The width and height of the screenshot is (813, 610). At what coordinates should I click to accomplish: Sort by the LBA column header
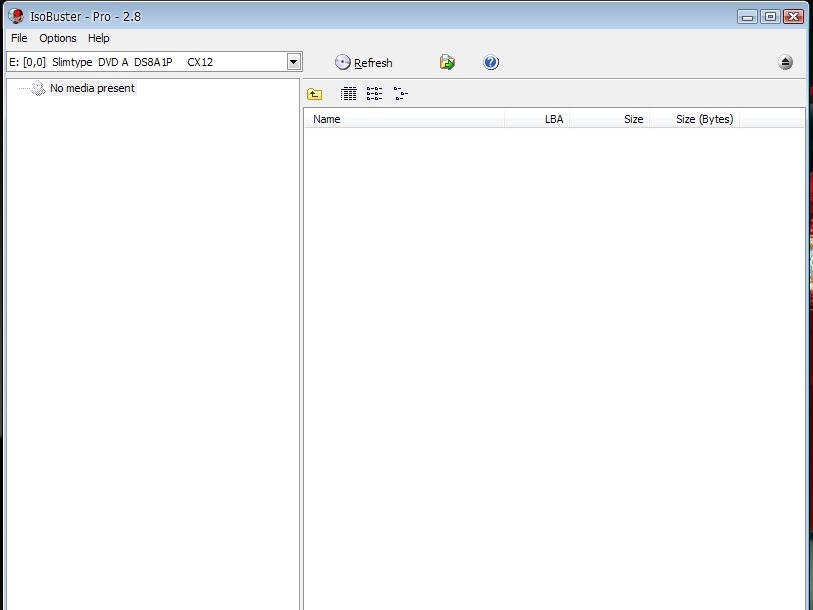point(537,119)
